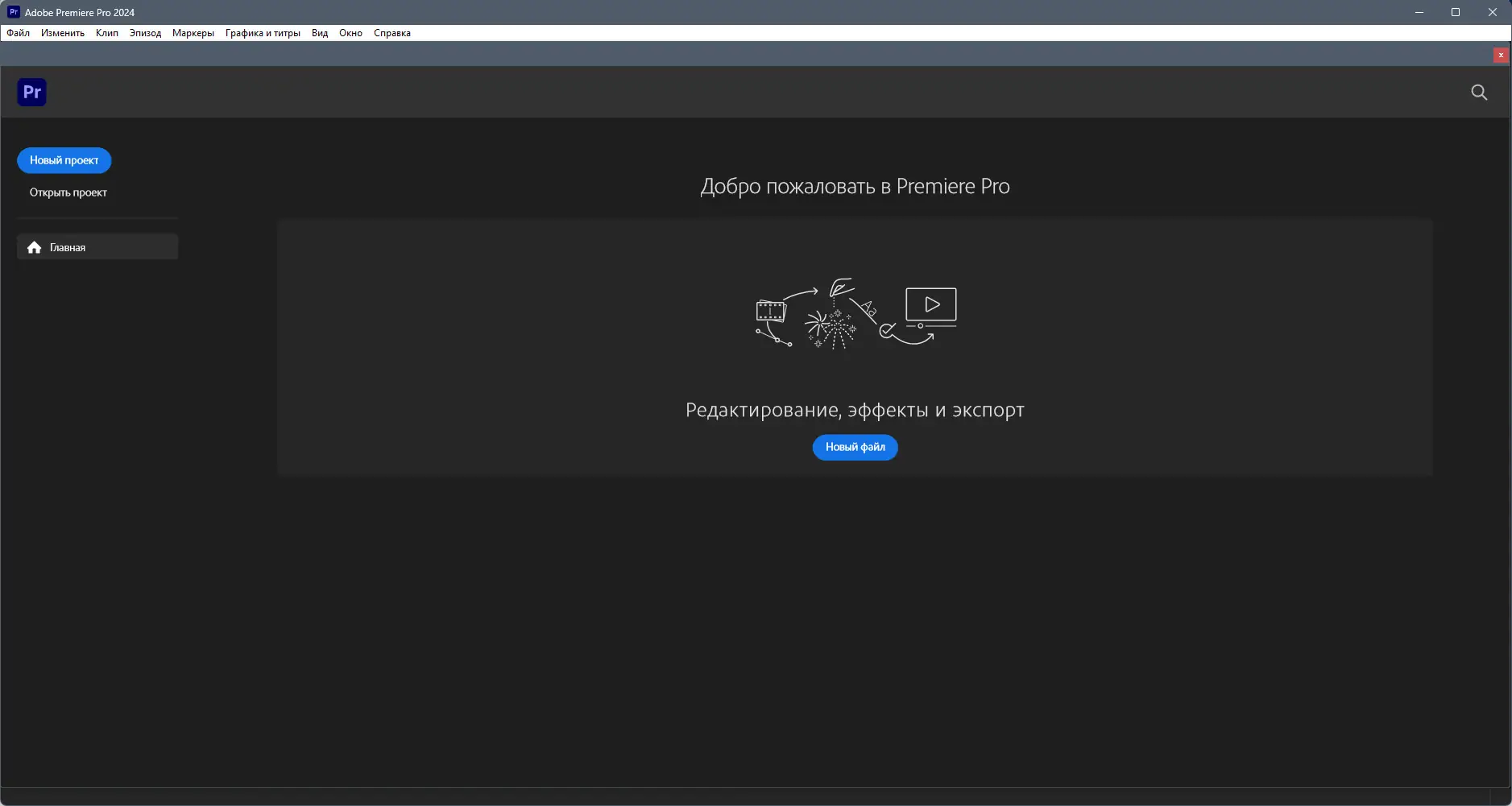
Task: Open the Справка menu
Action: tap(391, 33)
